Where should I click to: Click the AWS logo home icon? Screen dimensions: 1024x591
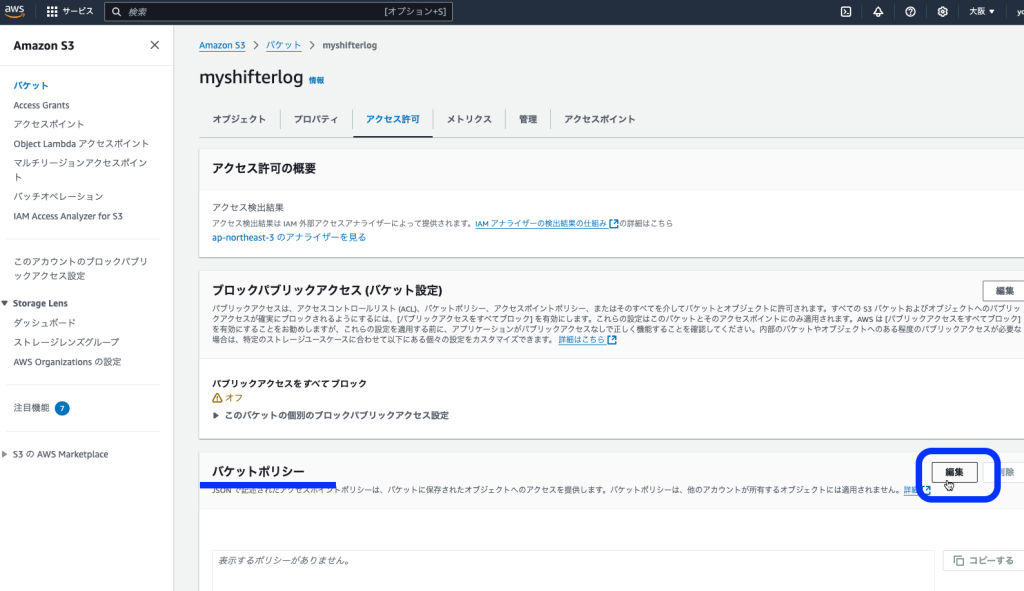[x=14, y=11]
